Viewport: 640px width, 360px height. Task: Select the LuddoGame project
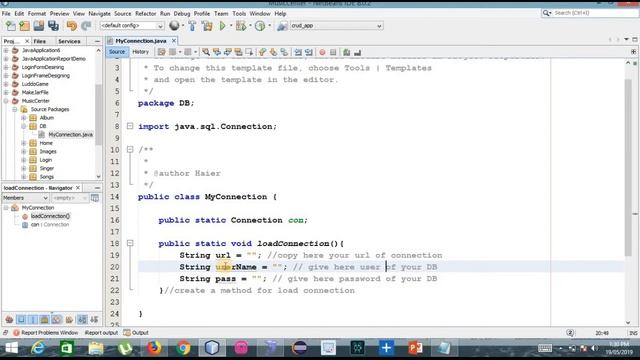tap(35, 84)
